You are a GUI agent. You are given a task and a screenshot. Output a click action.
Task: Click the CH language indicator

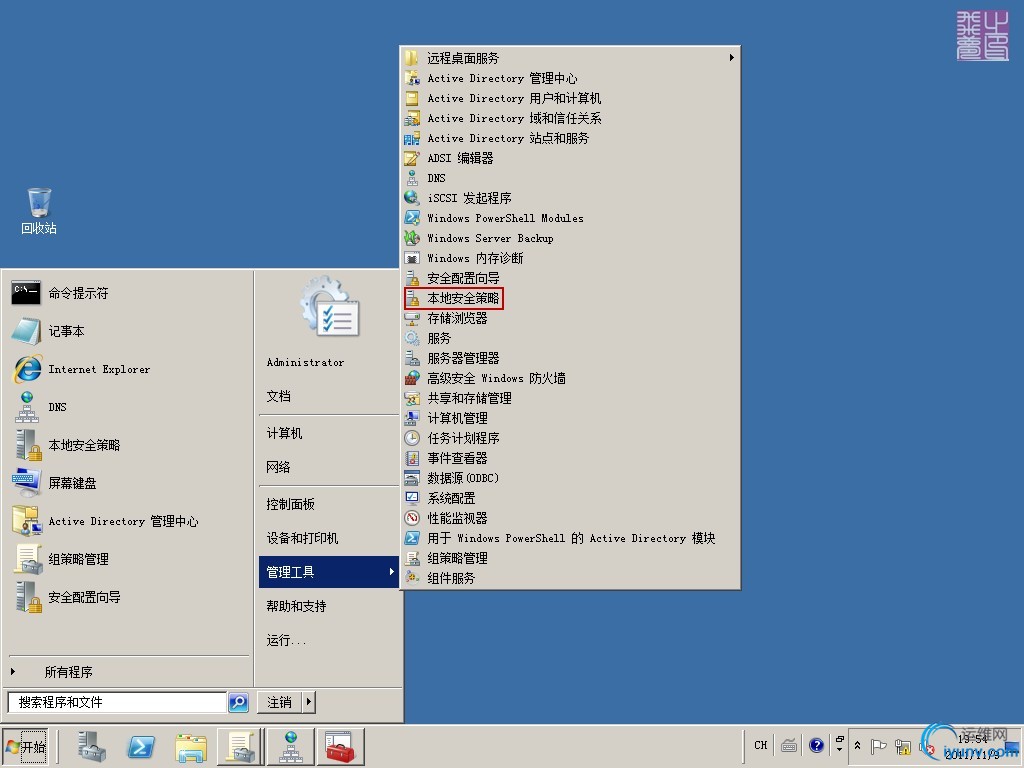click(x=761, y=745)
